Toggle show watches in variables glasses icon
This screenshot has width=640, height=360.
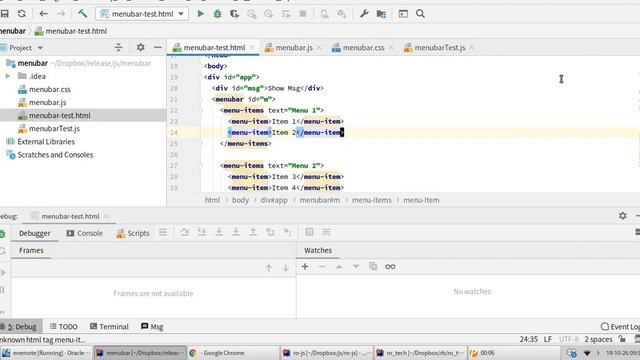[390, 267]
